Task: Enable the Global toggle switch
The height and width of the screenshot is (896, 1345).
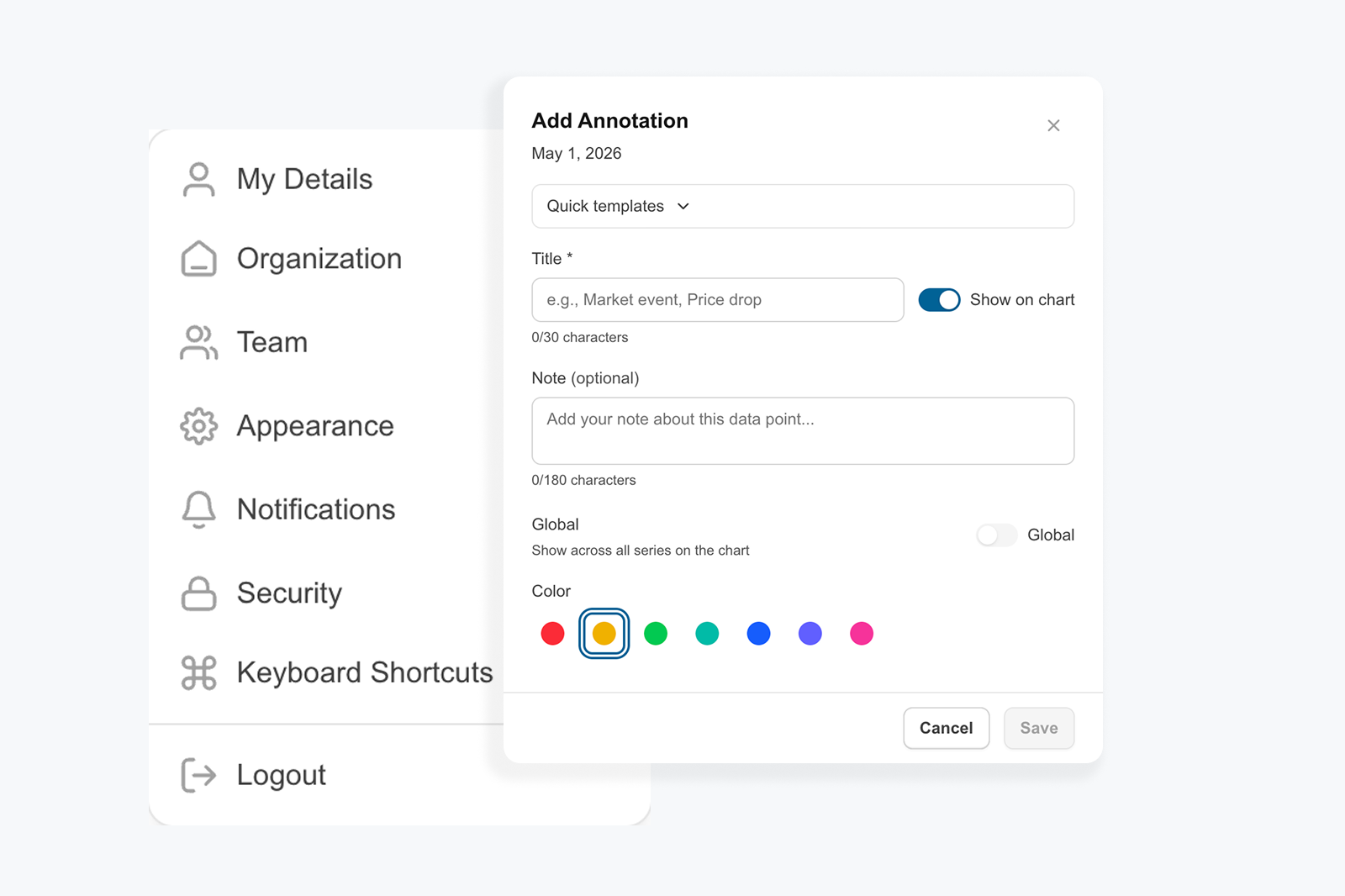Action: tap(997, 535)
